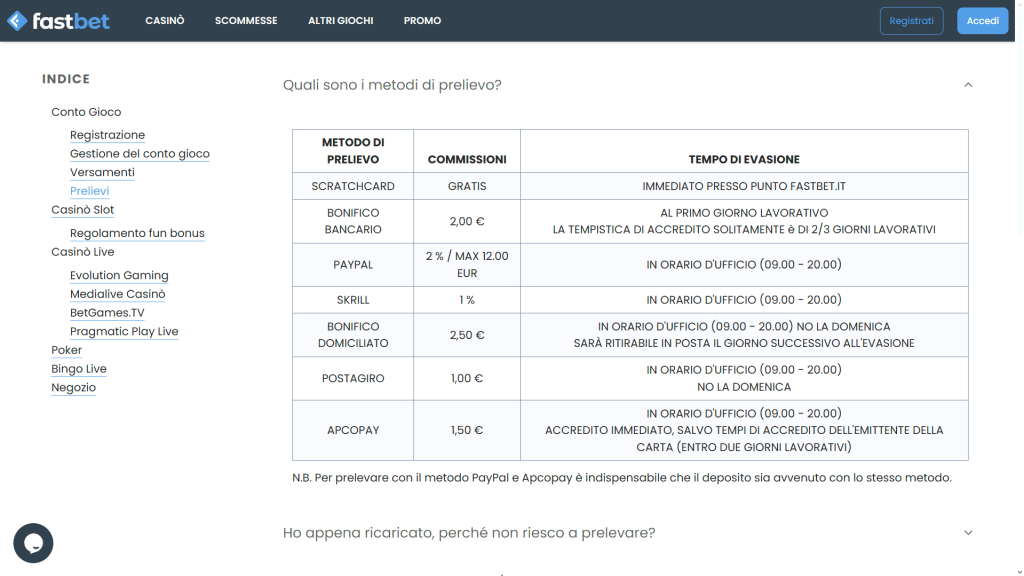Open the BetGames.TV sidebar link
1024x576 pixels.
pyautogui.click(x=107, y=313)
